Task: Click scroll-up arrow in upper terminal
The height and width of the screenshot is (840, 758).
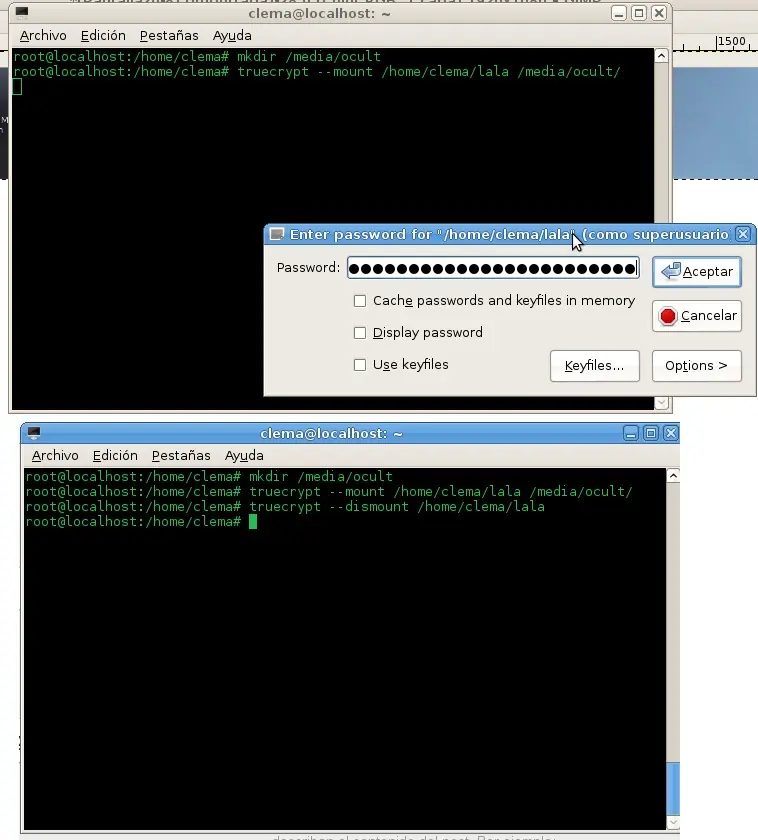Action: click(x=661, y=56)
